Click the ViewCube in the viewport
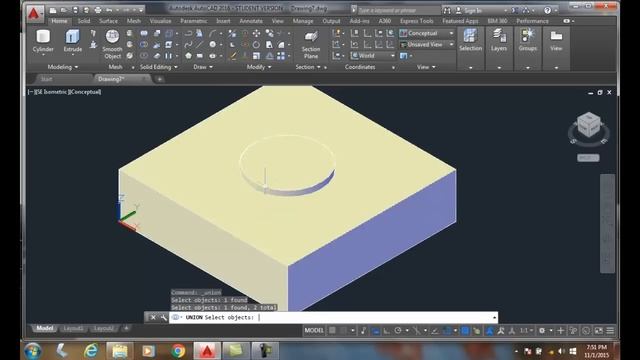The width and height of the screenshot is (640, 360). (589, 125)
